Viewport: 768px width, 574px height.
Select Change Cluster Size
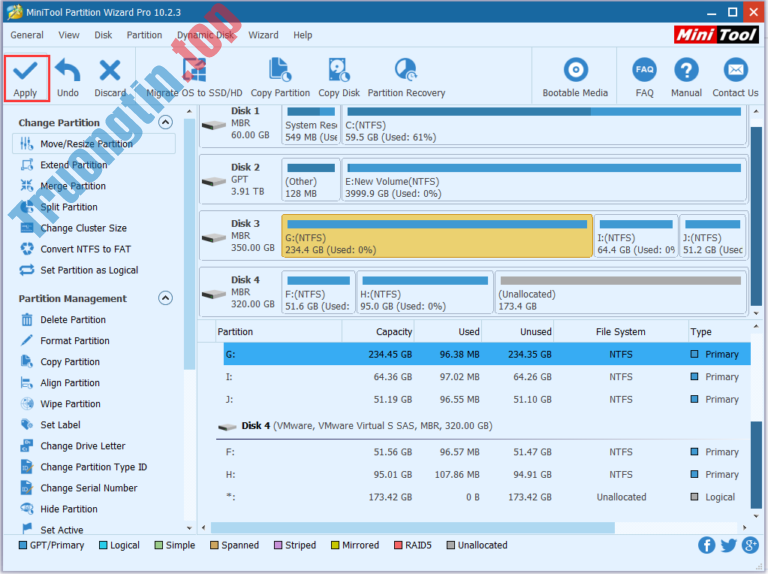click(83, 228)
